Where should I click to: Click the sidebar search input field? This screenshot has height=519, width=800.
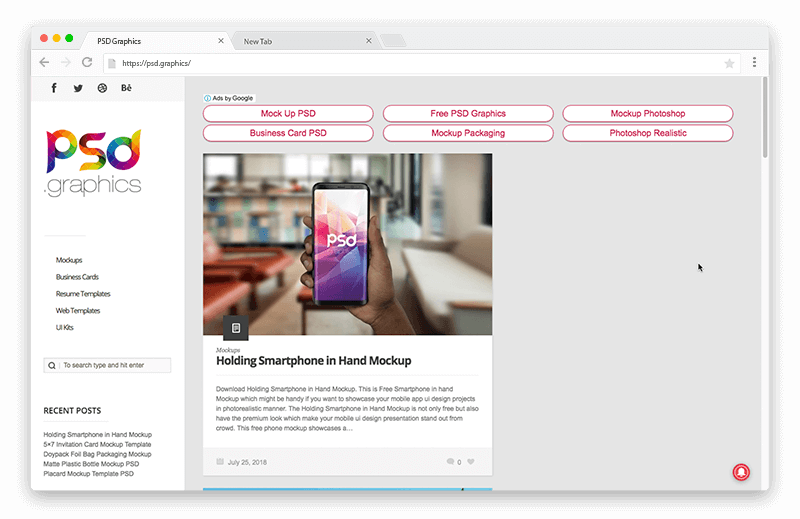(x=107, y=365)
